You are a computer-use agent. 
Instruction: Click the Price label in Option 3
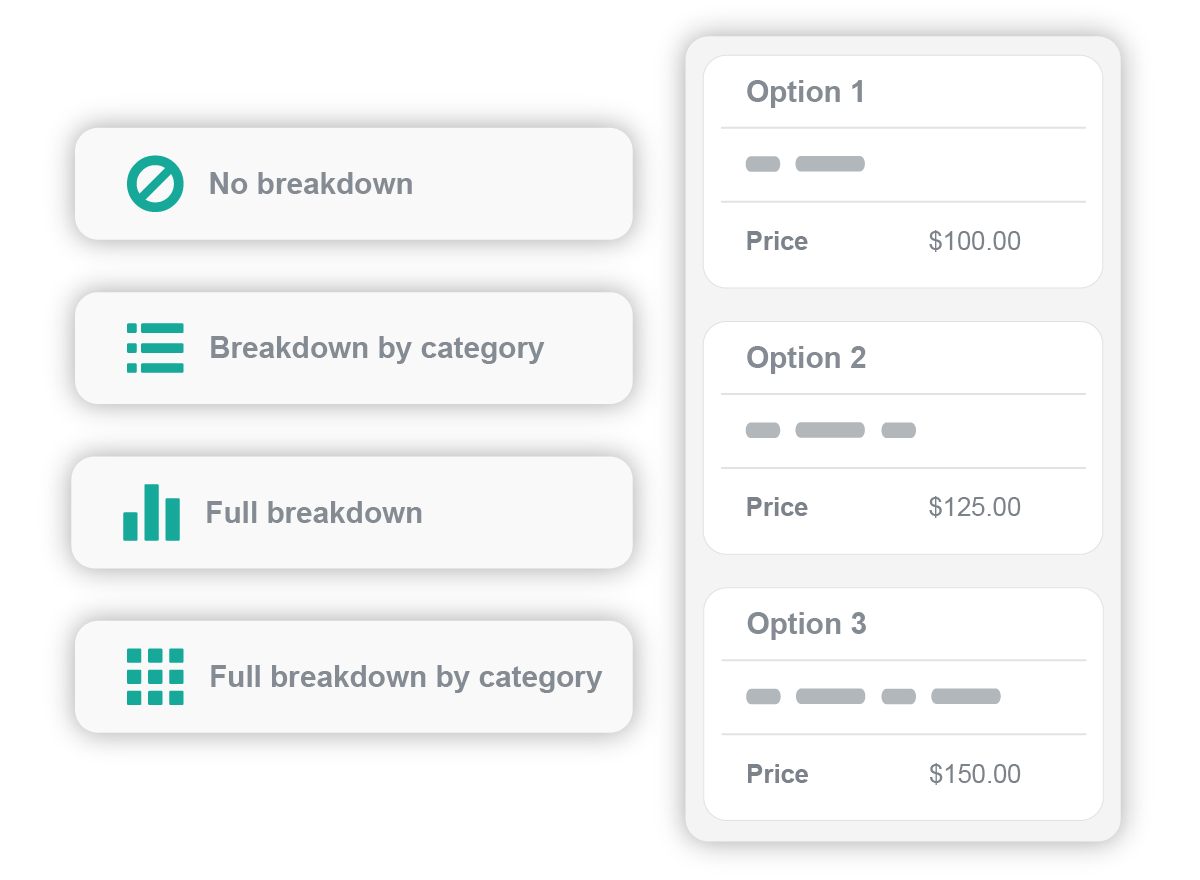click(x=777, y=774)
